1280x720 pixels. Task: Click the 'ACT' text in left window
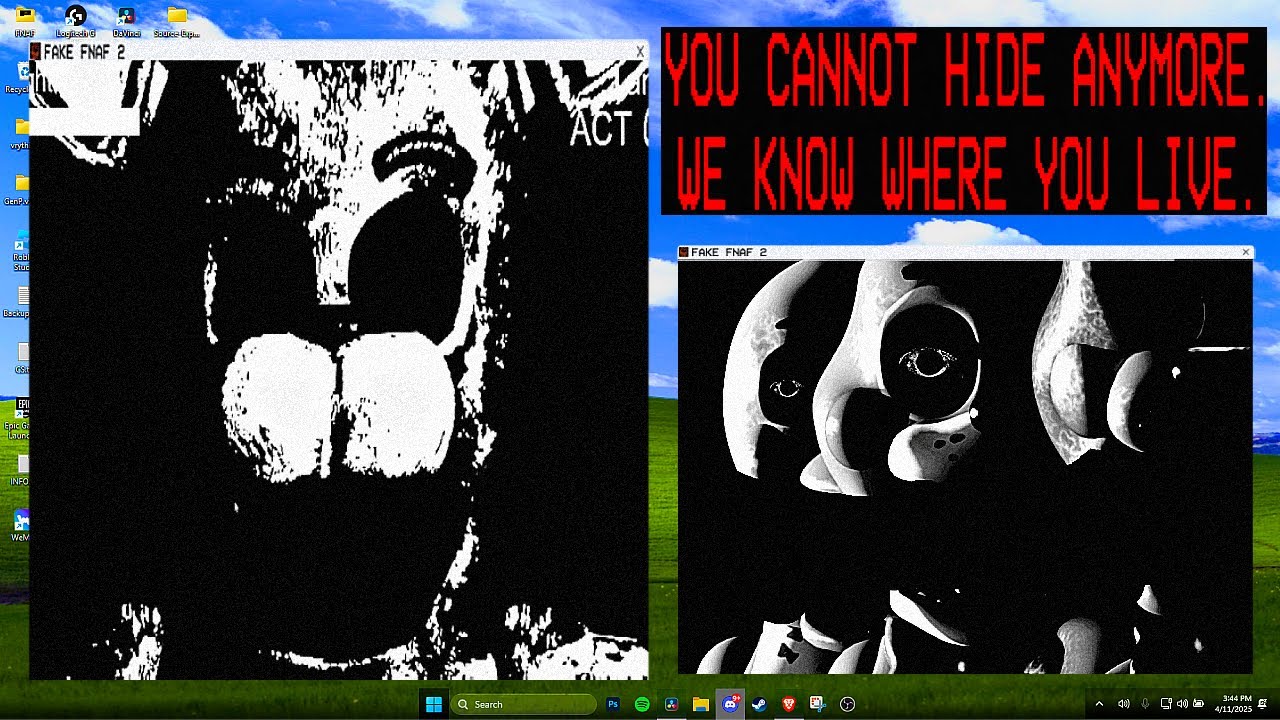click(602, 129)
